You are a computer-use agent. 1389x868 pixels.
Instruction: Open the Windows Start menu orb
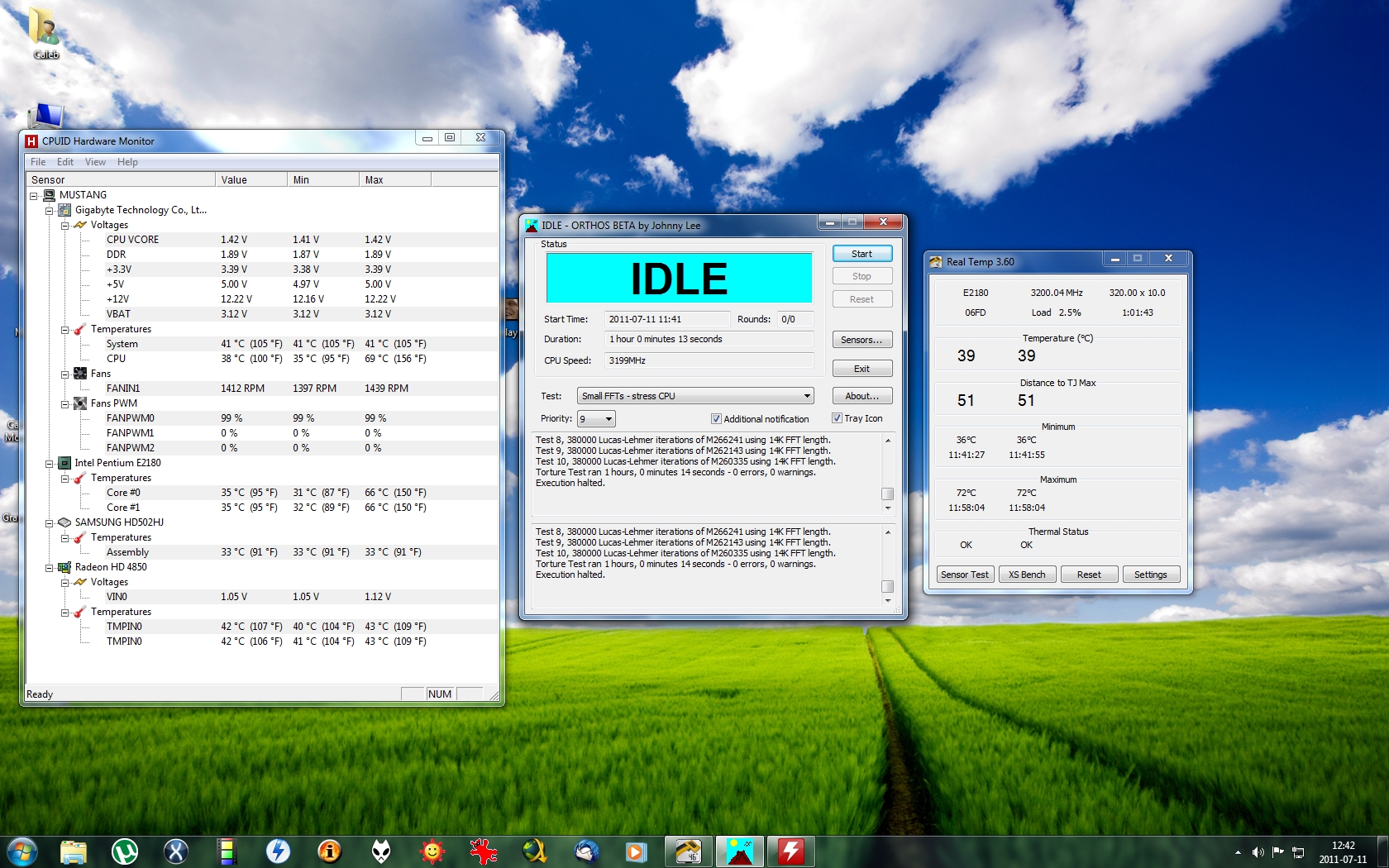coord(21,851)
